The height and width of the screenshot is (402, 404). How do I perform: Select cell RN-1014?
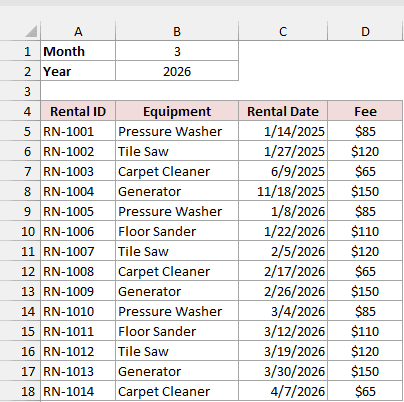pyautogui.click(x=78, y=391)
